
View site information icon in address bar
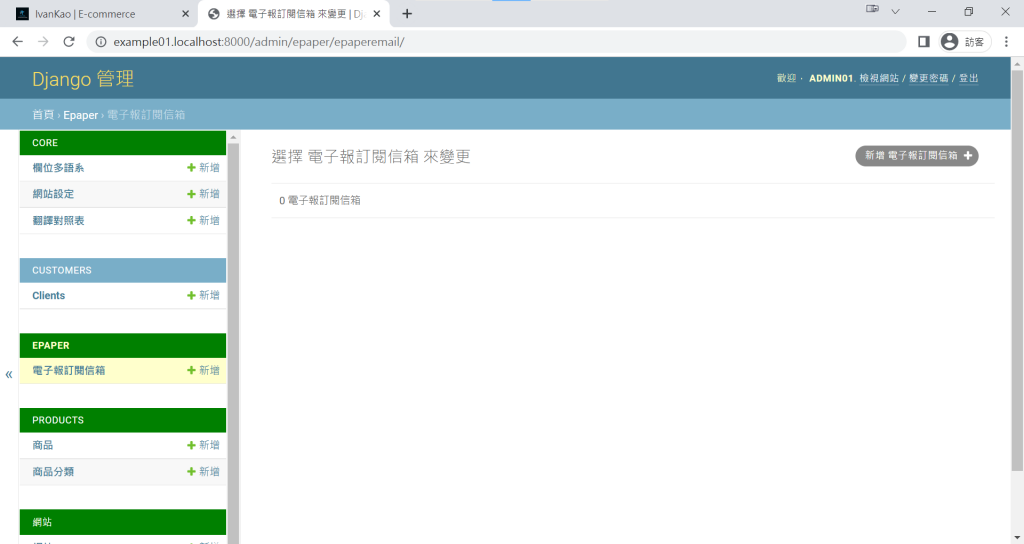click(101, 42)
